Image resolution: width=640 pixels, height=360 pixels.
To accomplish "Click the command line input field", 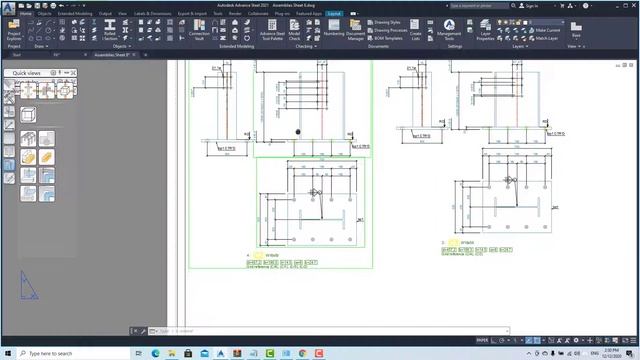I will tap(329, 331).
